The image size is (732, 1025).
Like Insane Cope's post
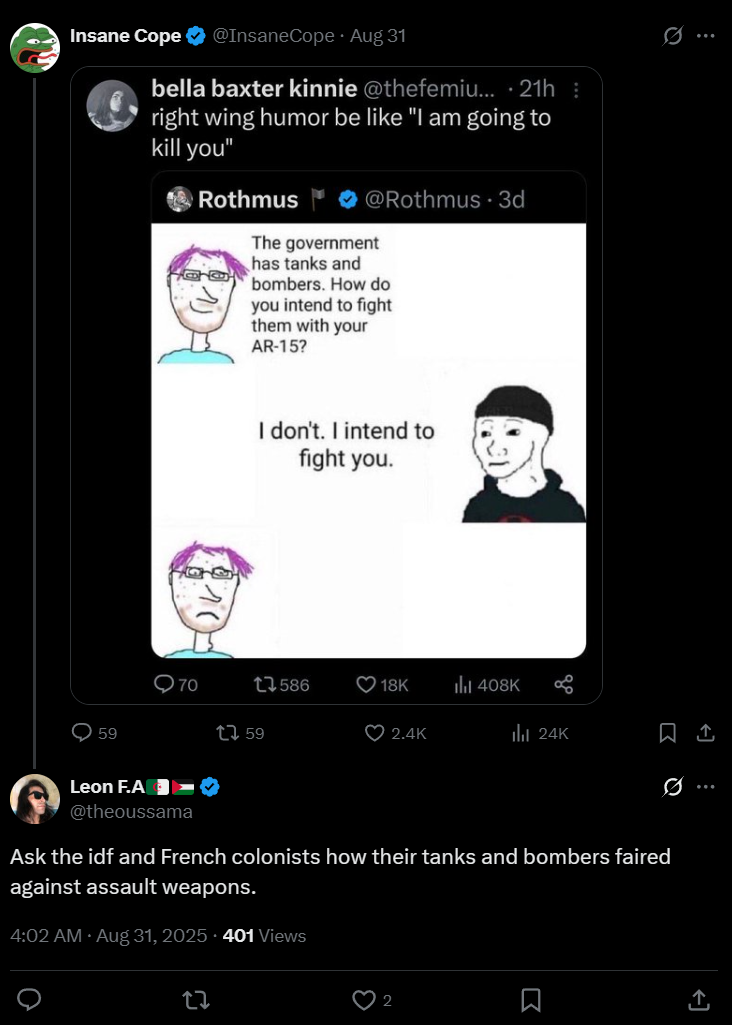[375, 733]
